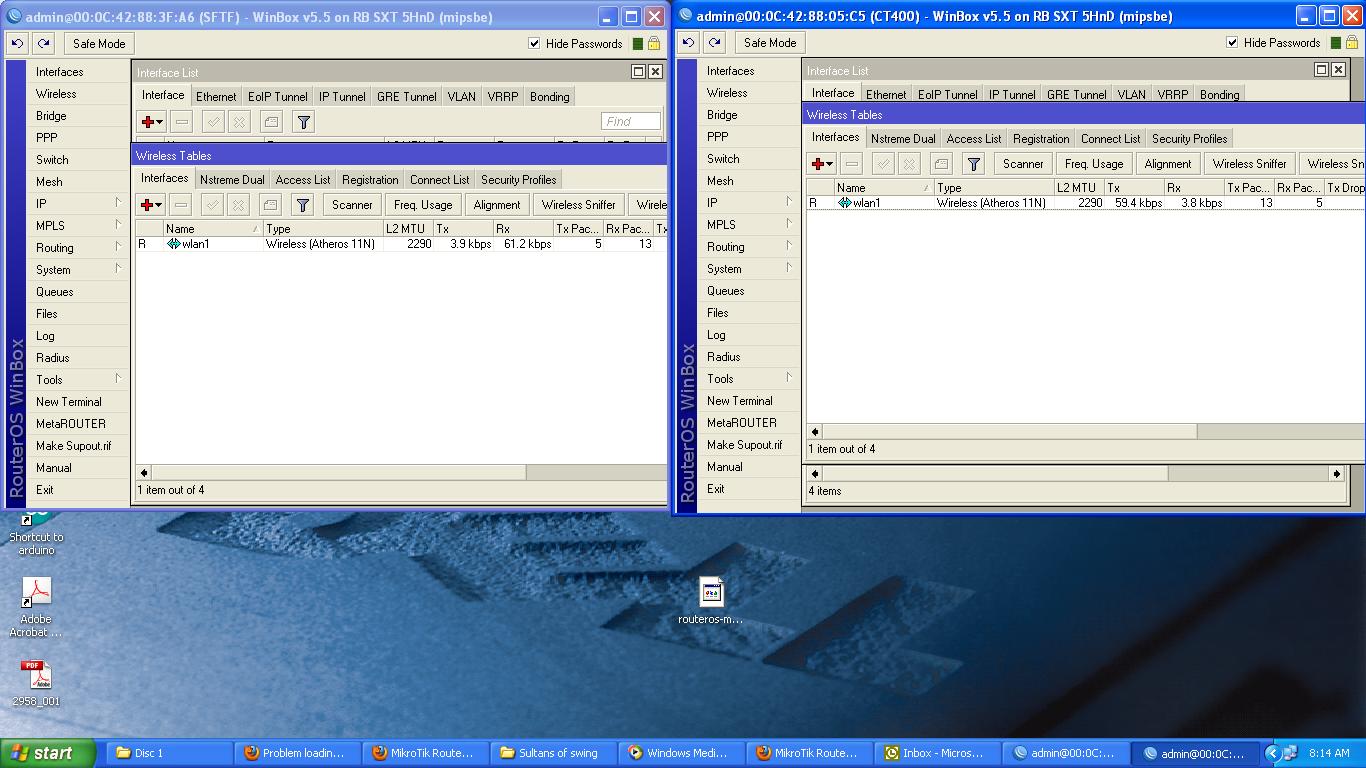Toggle Safe Mode in SFTF window

pyautogui.click(x=99, y=44)
